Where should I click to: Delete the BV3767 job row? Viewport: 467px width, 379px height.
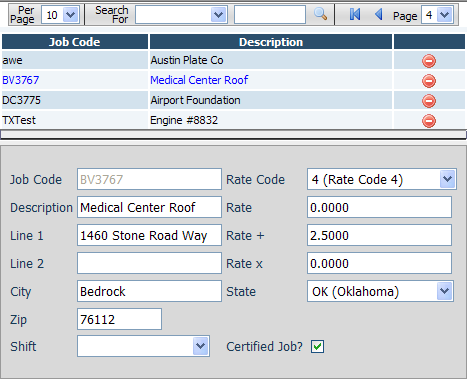(x=429, y=81)
